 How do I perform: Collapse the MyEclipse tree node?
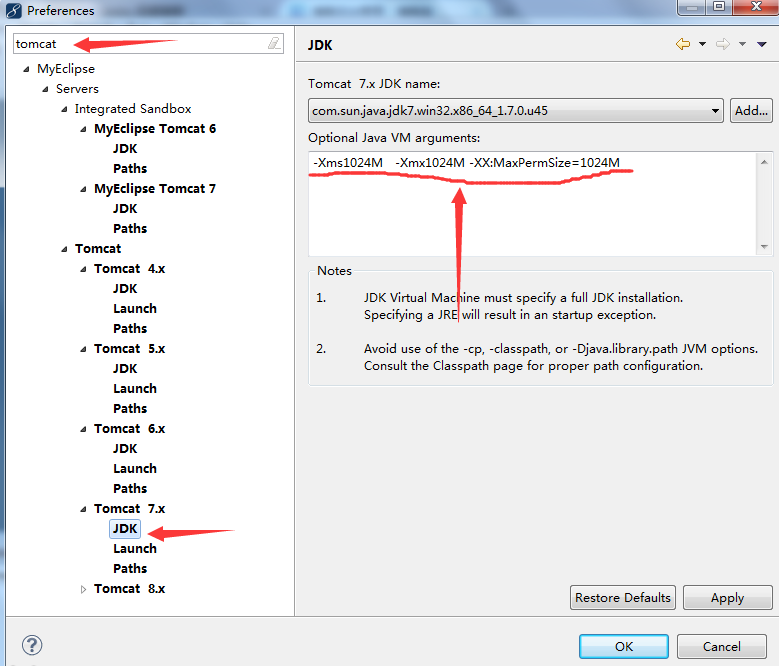pos(26,69)
